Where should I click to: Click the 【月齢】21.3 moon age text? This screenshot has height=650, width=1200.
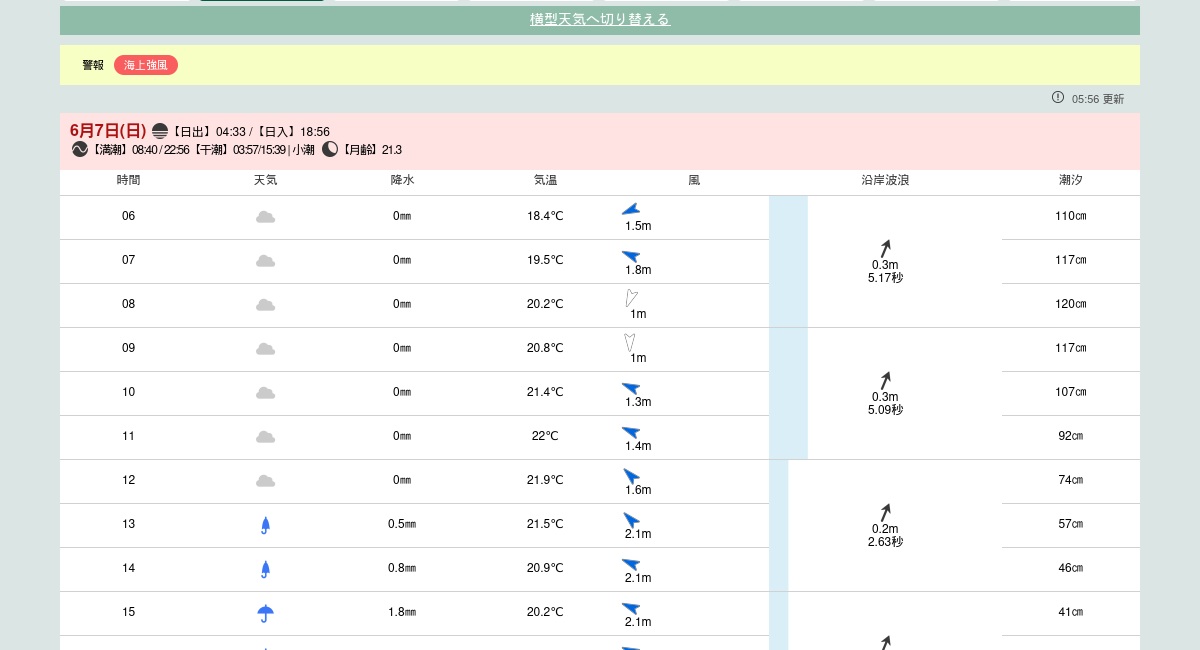pyautogui.click(x=371, y=150)
